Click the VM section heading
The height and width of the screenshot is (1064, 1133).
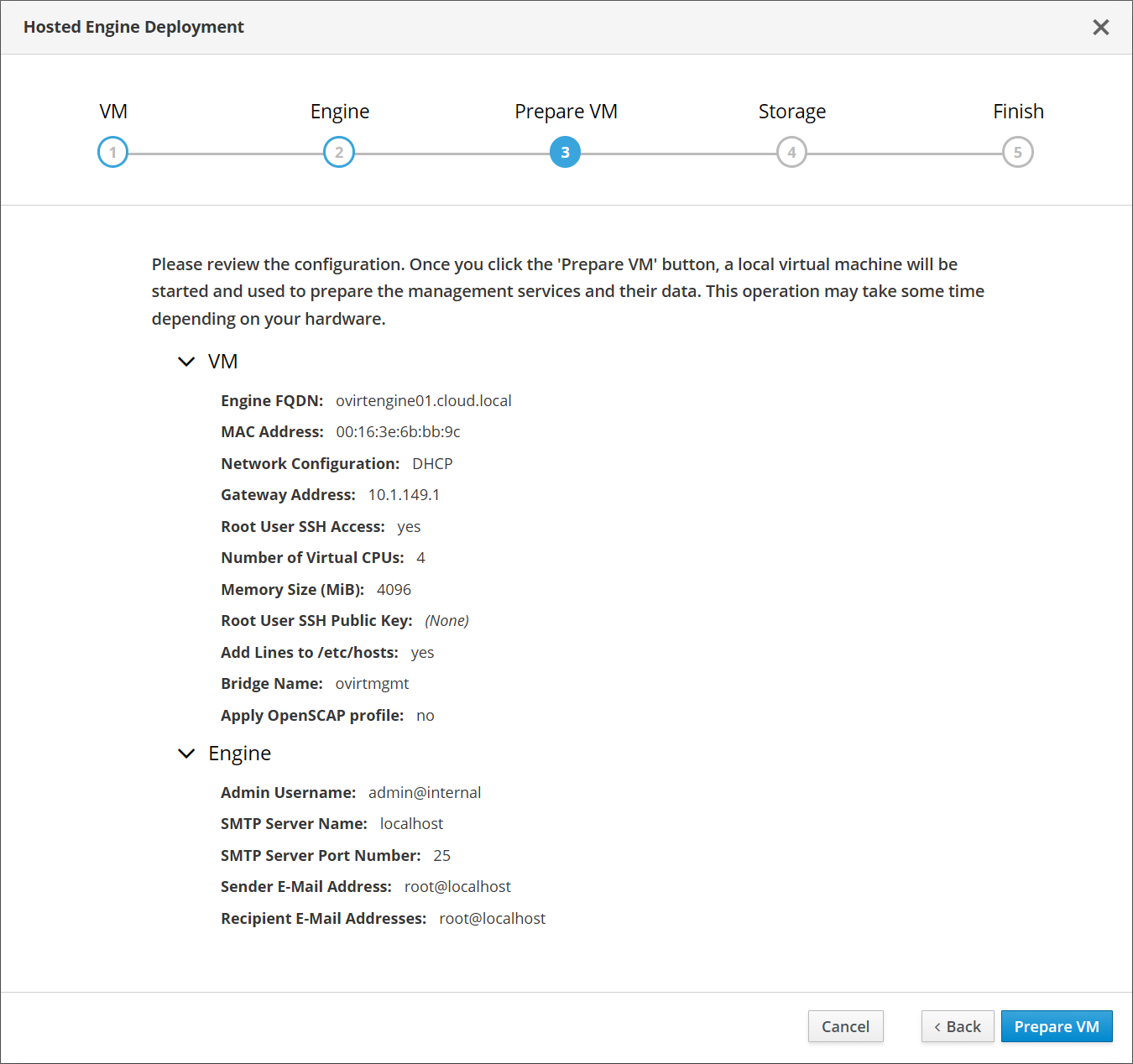pos(223,362)
